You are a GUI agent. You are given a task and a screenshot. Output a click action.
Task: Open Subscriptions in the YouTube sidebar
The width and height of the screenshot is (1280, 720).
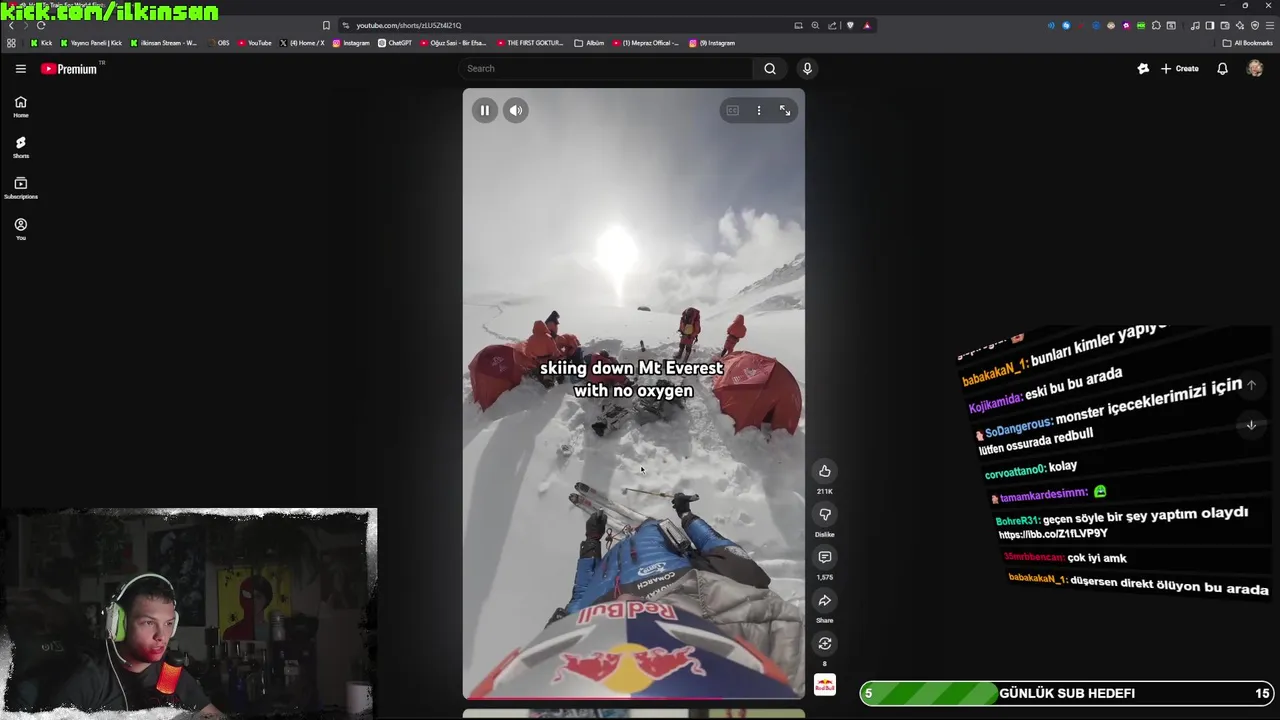(21, 189)
